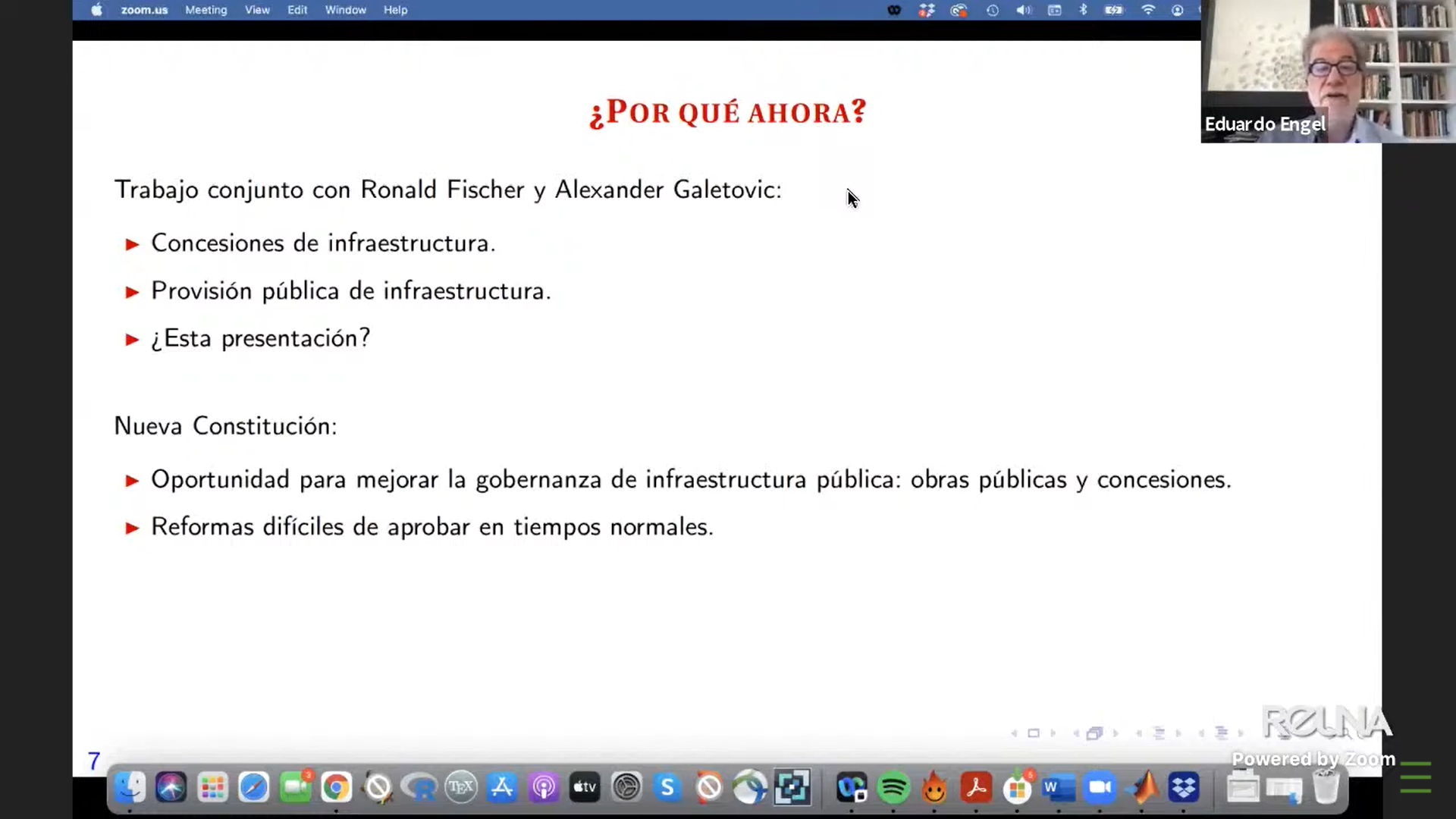Viewport: 1456px width, 819px height.
Task: Open MATLAB from the Dock
Action: tap(1141, 788)
